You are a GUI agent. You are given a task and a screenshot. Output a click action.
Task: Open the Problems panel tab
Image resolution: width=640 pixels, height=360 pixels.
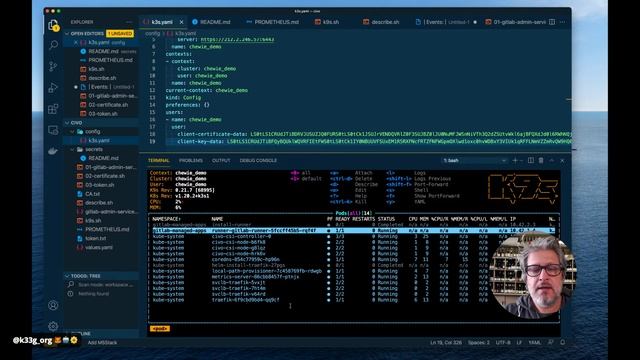[x=191, y=160]
